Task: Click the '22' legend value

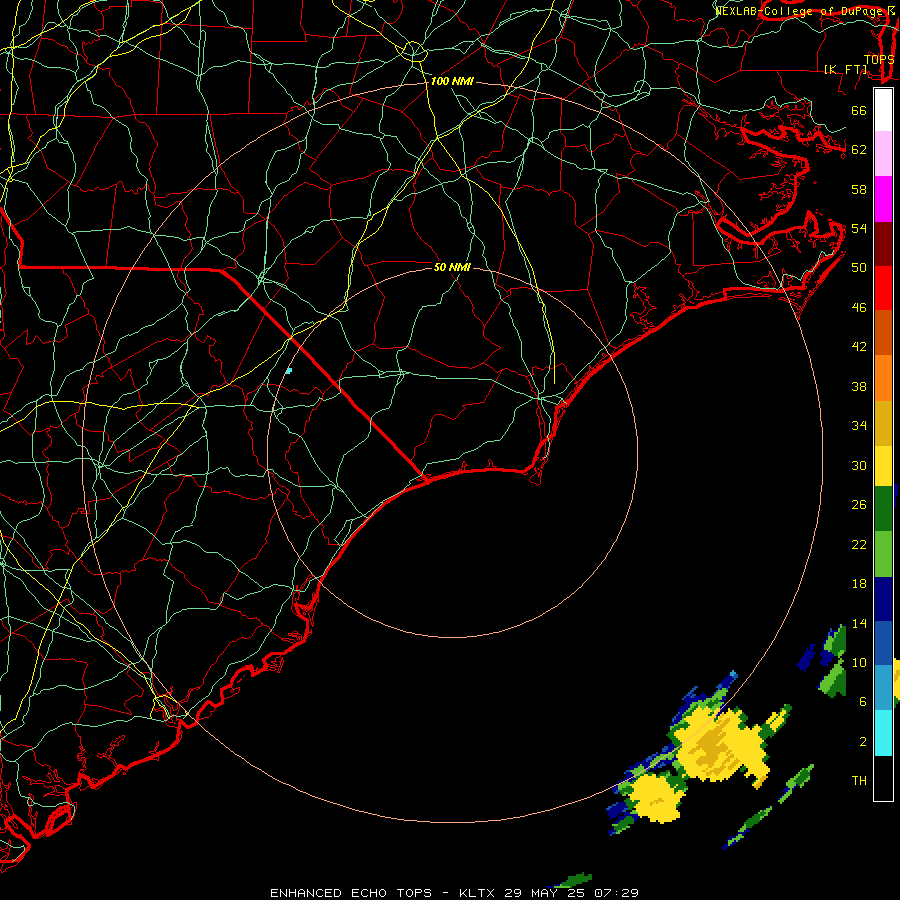Action: pyautogui.click(x=859, y=545)
